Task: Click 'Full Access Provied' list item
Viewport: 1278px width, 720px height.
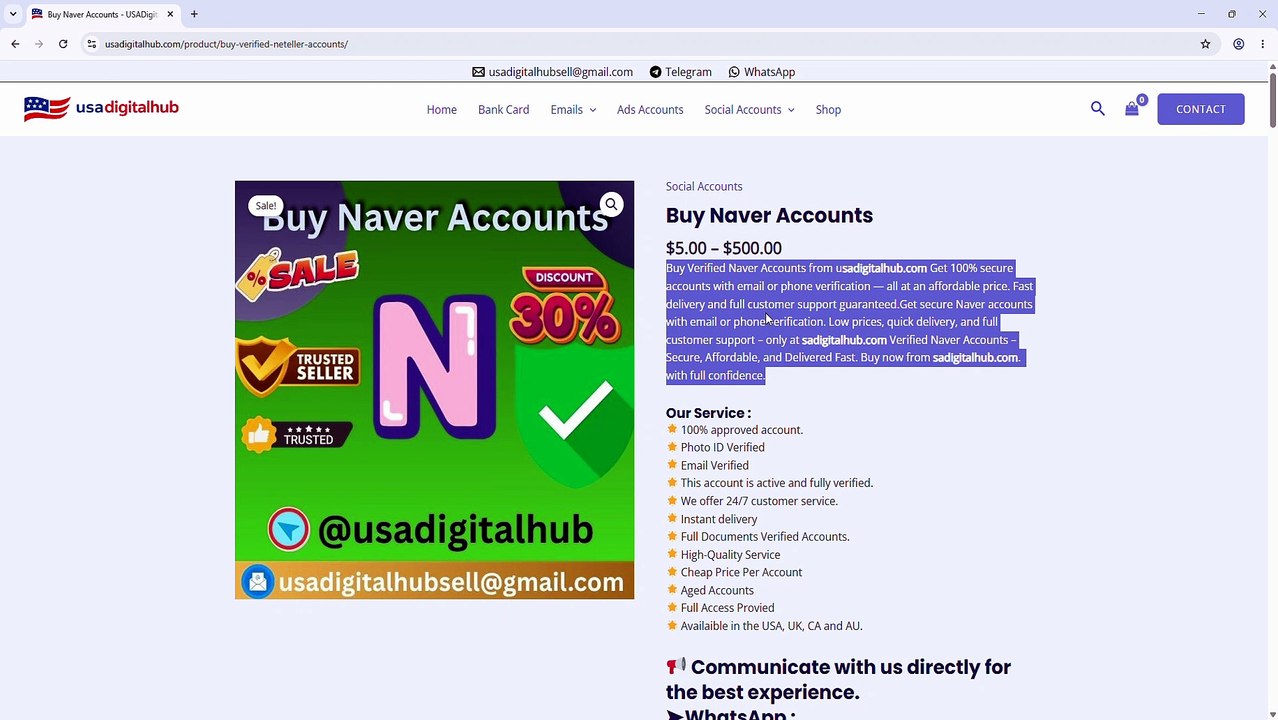Action: [x=727, y=608]
